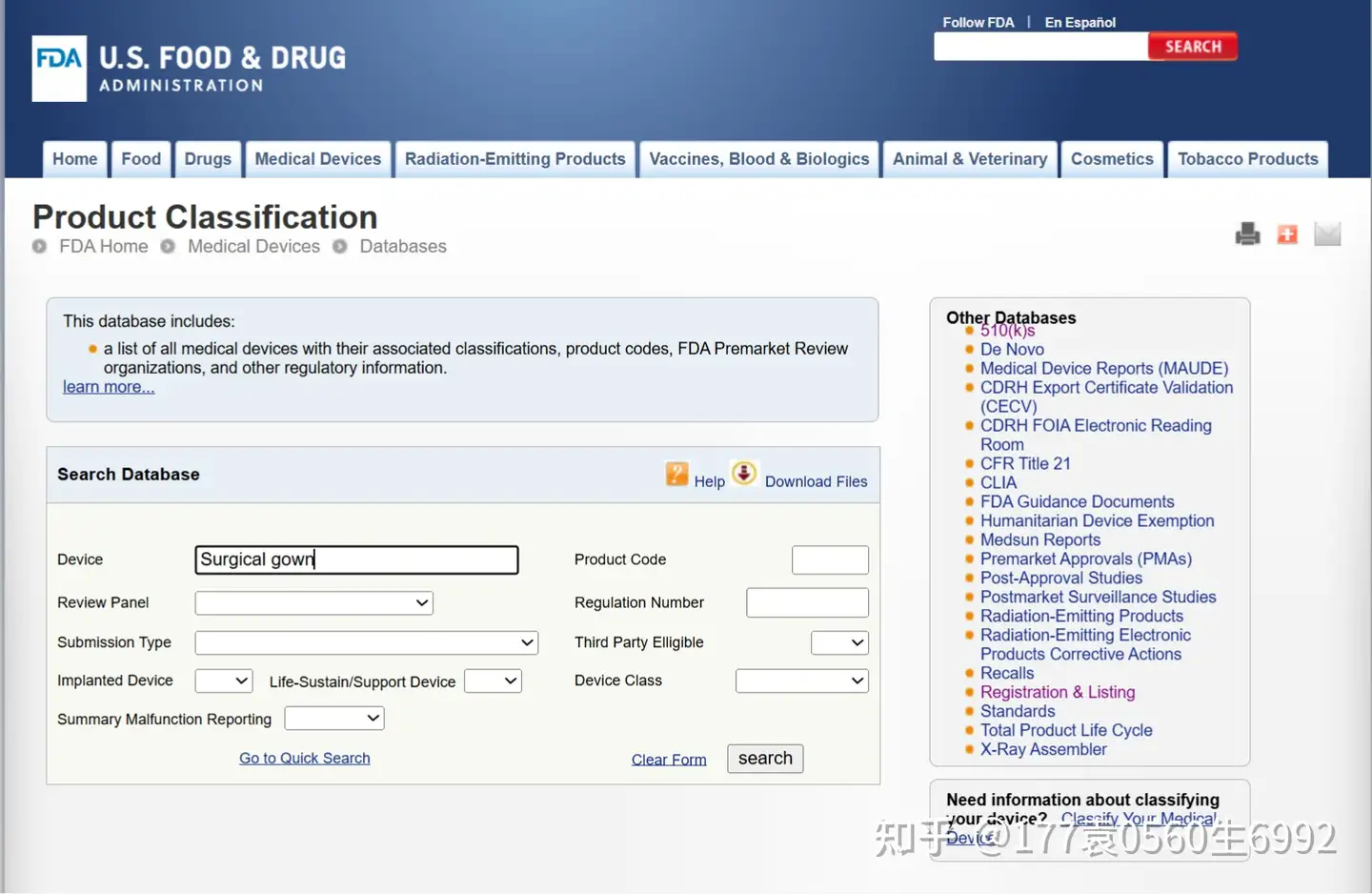Go to the Home tab

(x=75, y=159)
